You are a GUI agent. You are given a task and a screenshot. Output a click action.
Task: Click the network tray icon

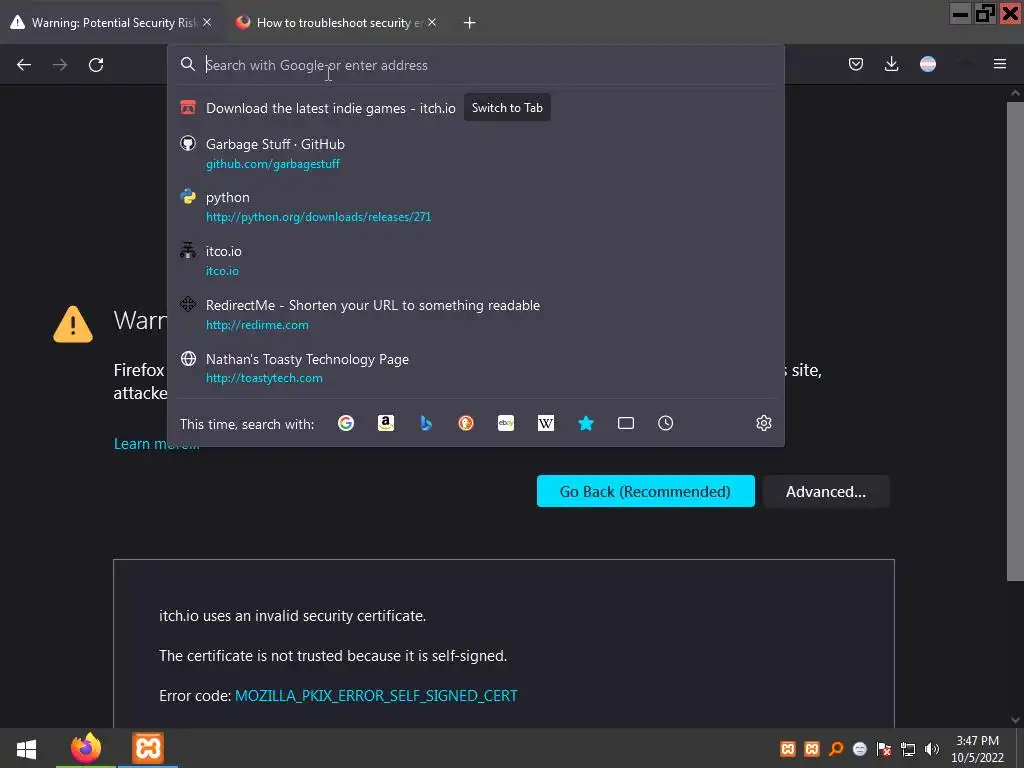[908, 749]
